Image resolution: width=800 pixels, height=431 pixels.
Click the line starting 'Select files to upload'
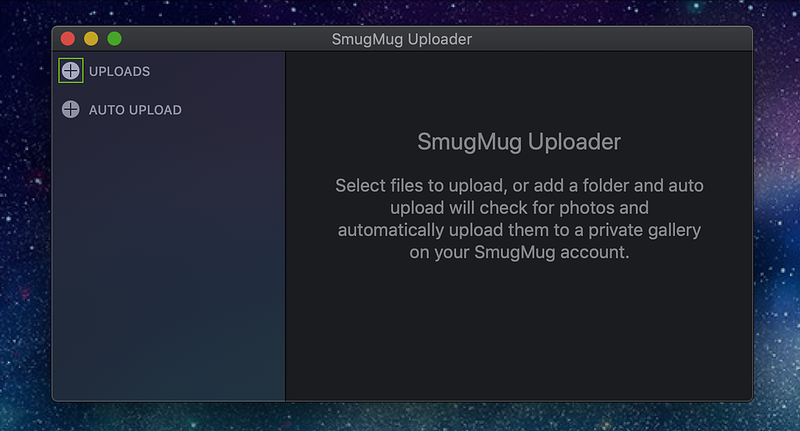[x=519, y=186]
